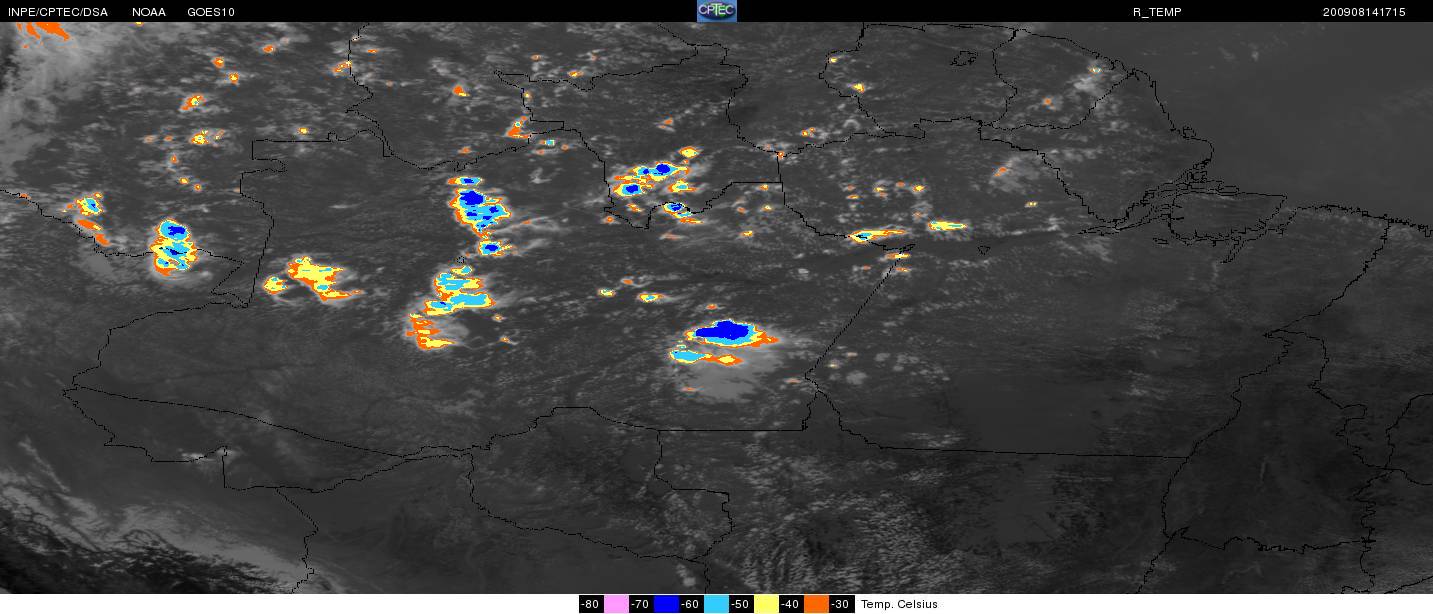The height and width of the screenshot is (614, 1433).
Task: Click the -30 legend value
Action: point(842,604)
